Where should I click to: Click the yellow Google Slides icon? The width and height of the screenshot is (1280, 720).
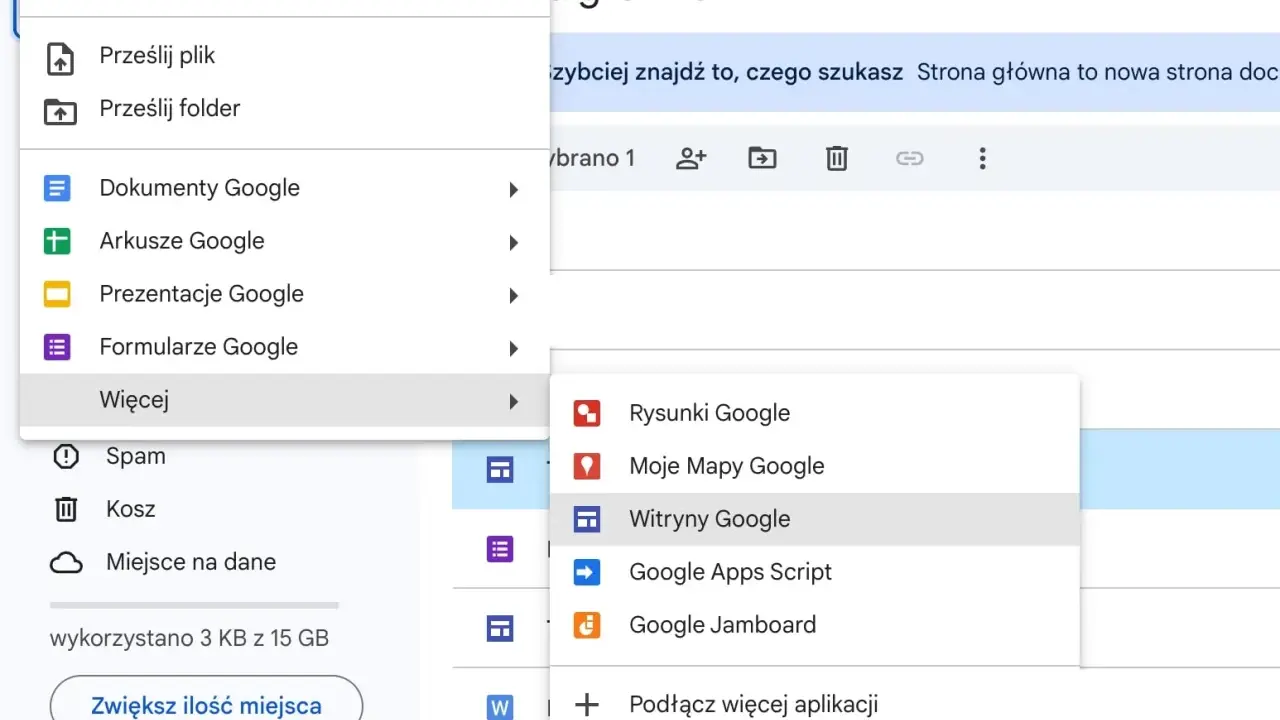click(x=57, y=294)
